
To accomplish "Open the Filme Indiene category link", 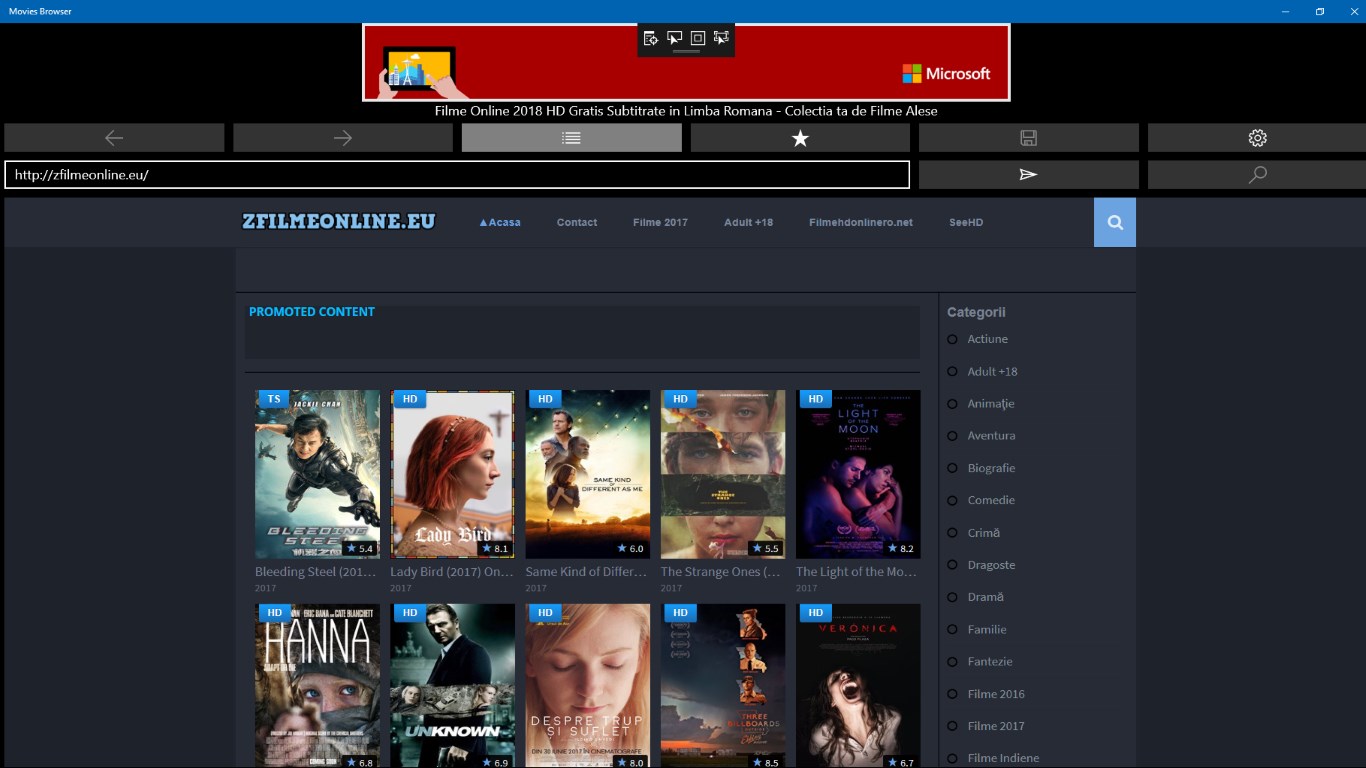I will point(1003,758).
